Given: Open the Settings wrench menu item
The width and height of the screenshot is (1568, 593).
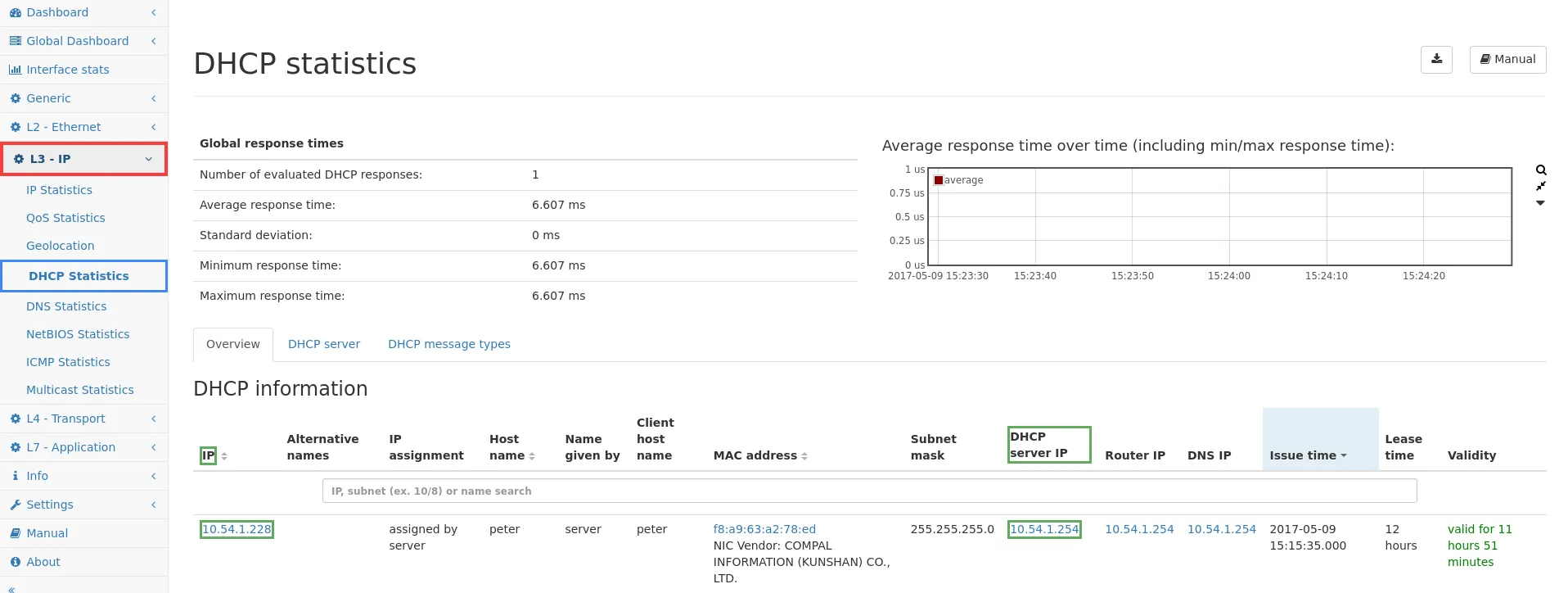Looking at the screenshot, I should point(49,505).
